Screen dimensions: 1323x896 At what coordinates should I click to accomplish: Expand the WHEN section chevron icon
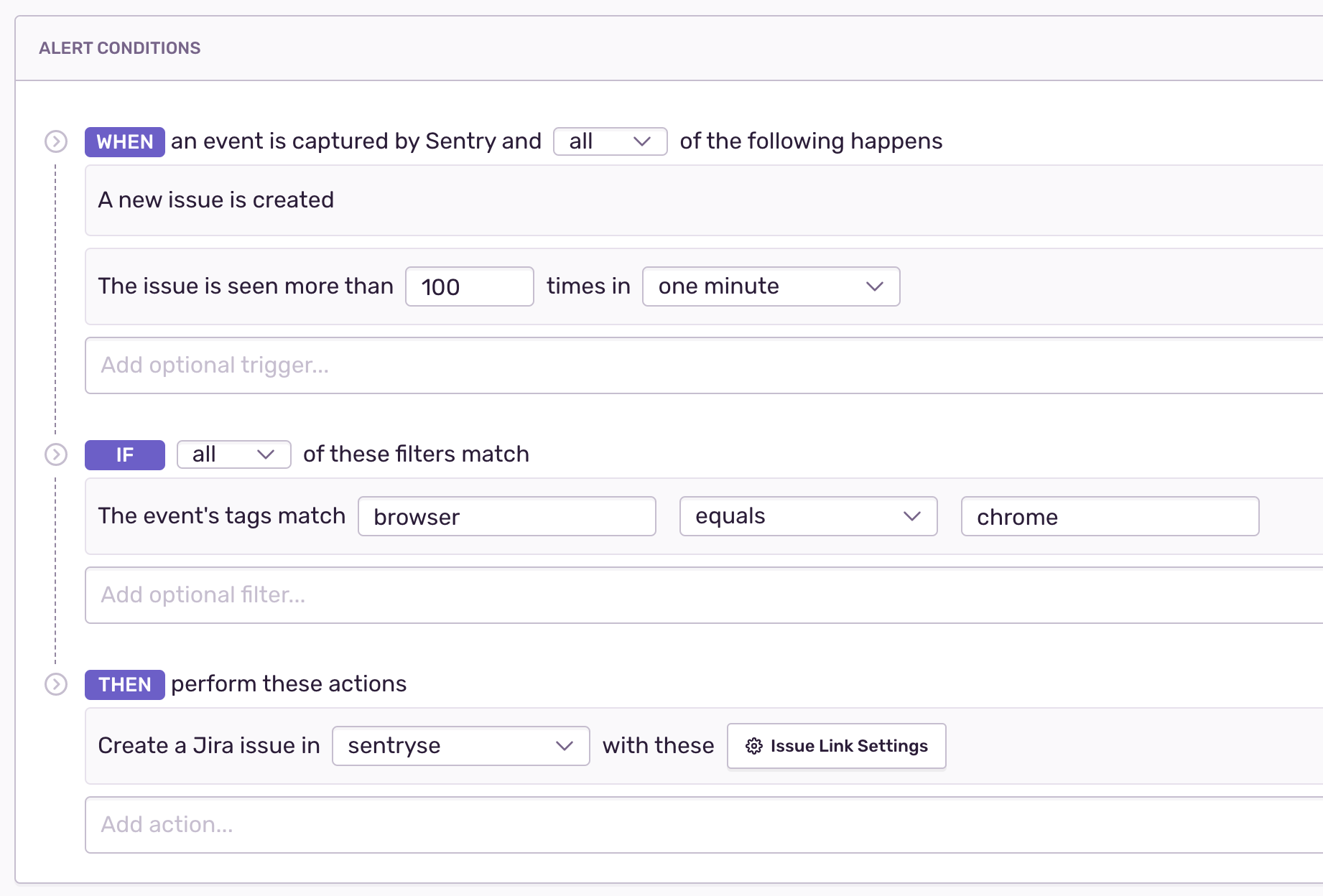point(55,141)
